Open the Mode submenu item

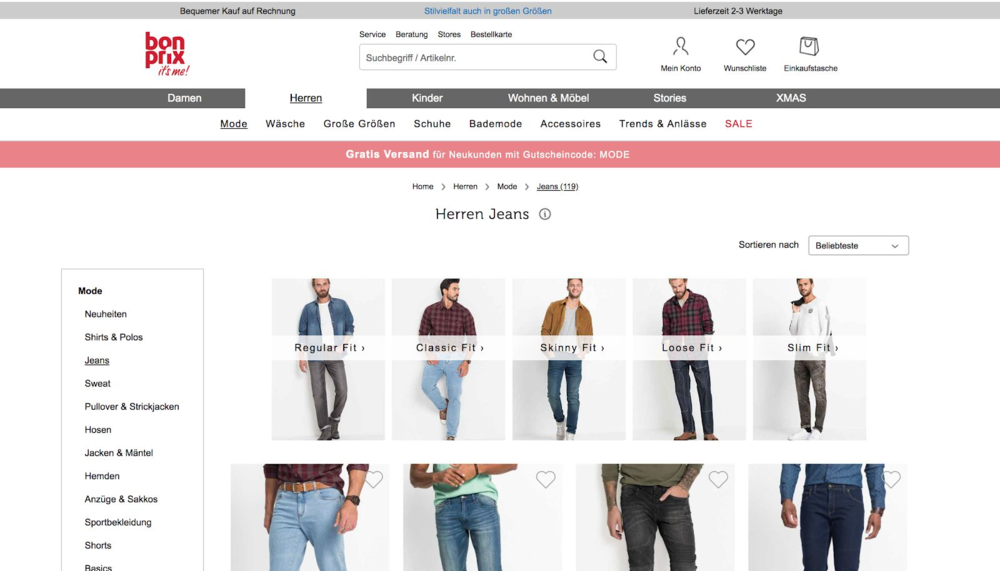[x=233, y=124]
